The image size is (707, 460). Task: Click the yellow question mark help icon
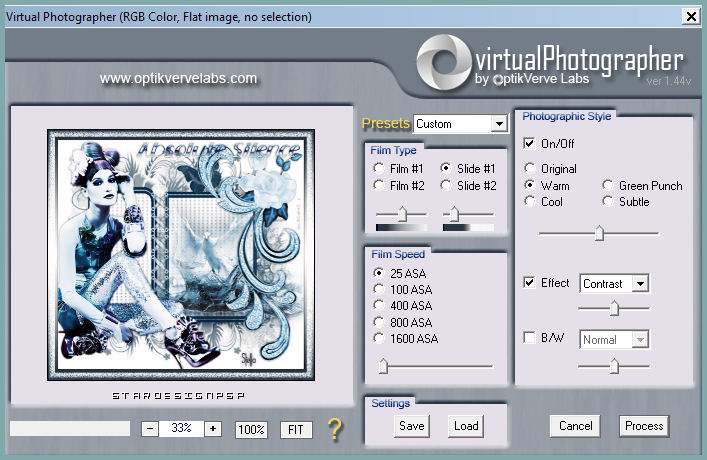click(x=335, y=429)
